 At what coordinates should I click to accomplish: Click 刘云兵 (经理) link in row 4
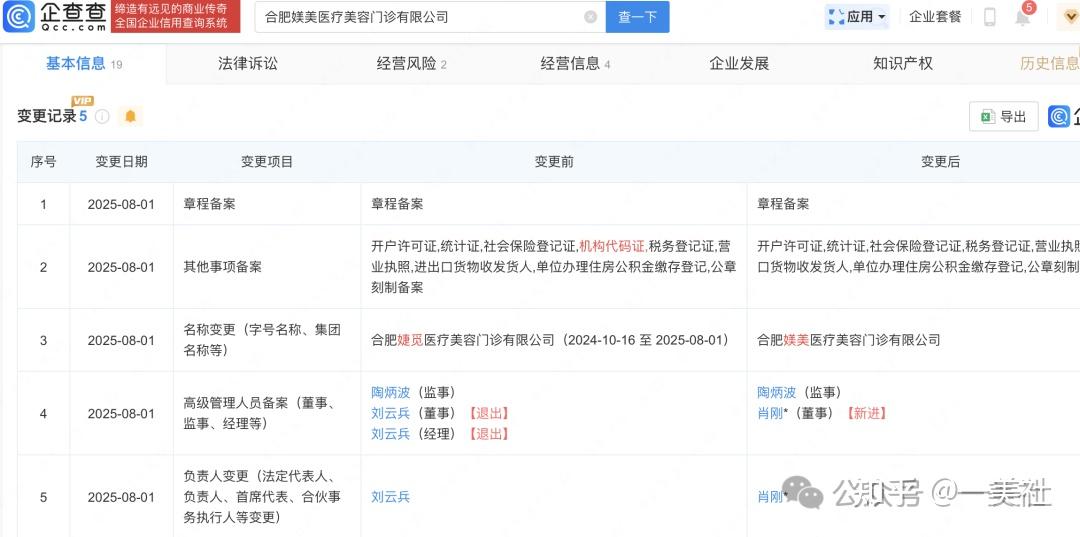[391, 434]
